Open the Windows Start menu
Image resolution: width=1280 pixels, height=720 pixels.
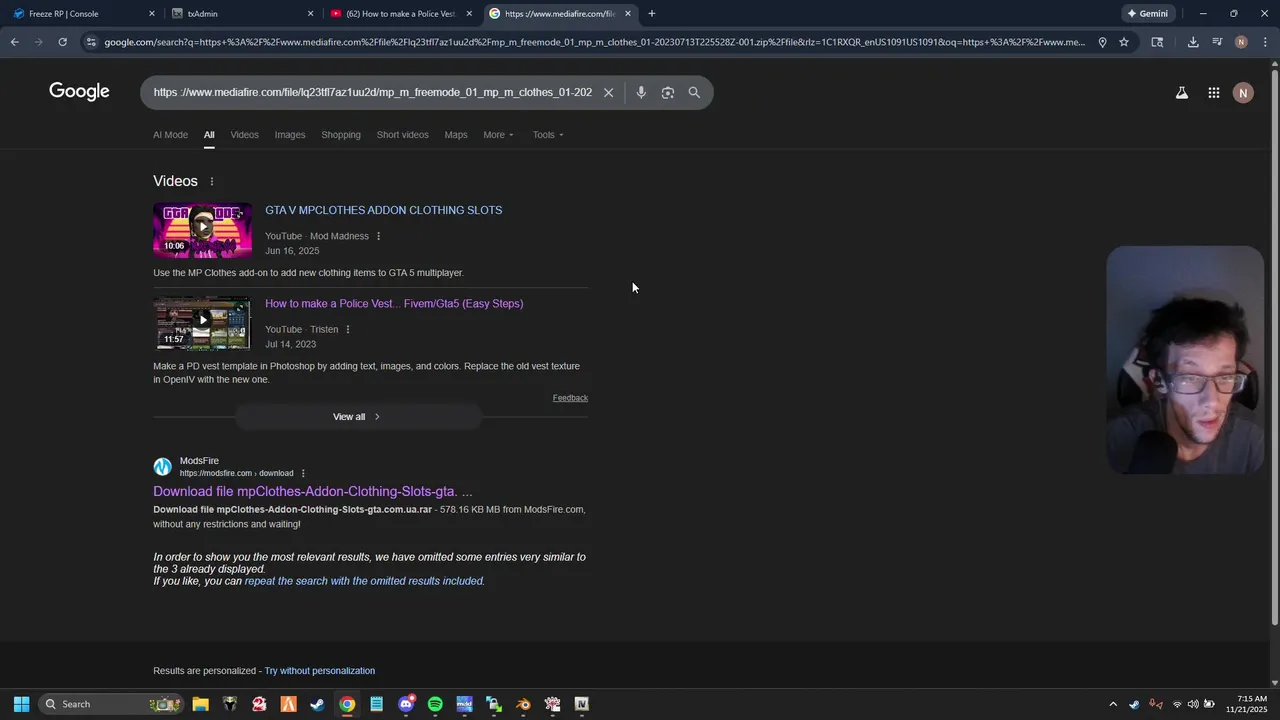click(21, 704)
